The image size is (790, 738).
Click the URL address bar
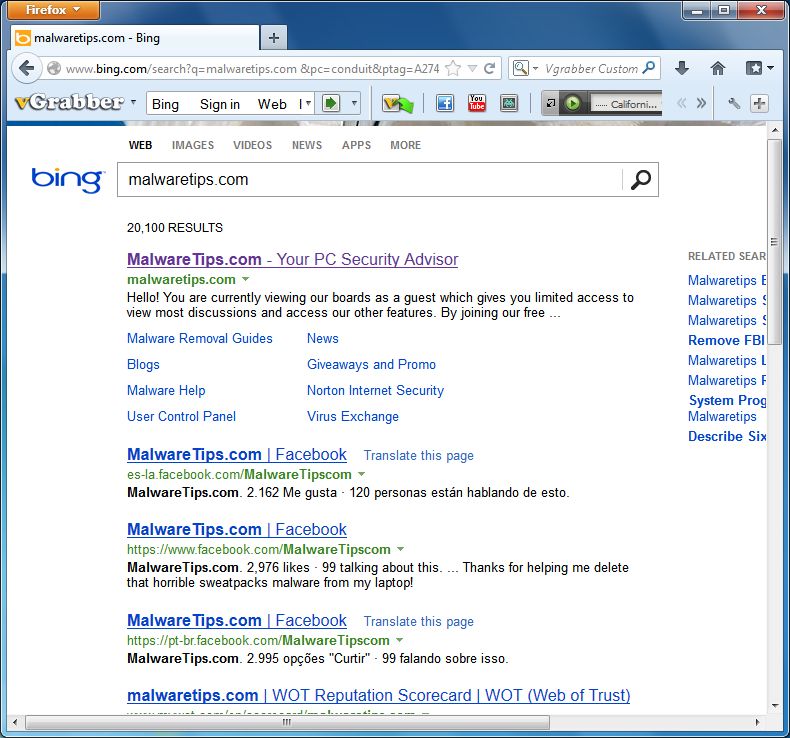point(252,69)
